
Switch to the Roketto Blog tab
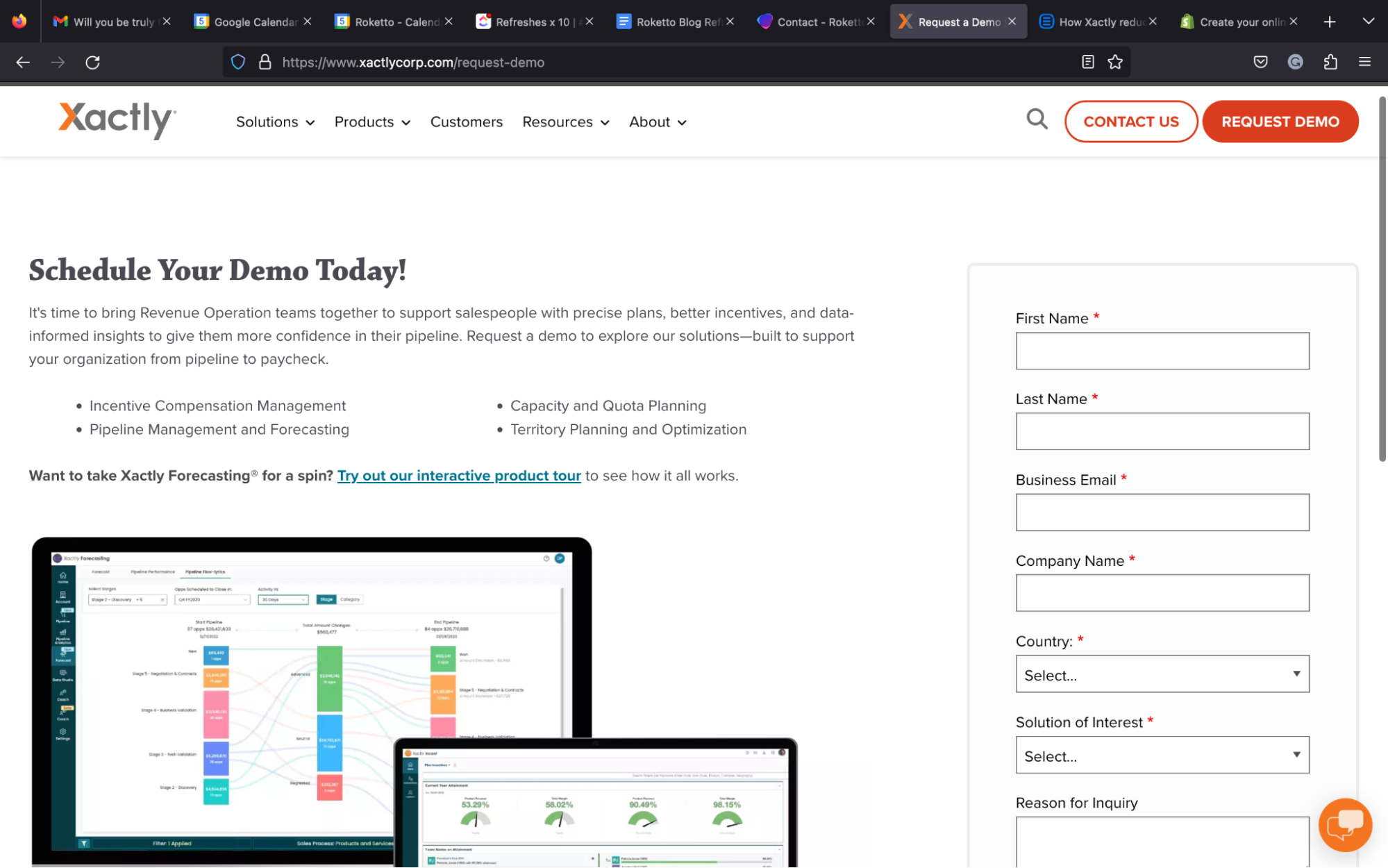[x=670, y=21]
